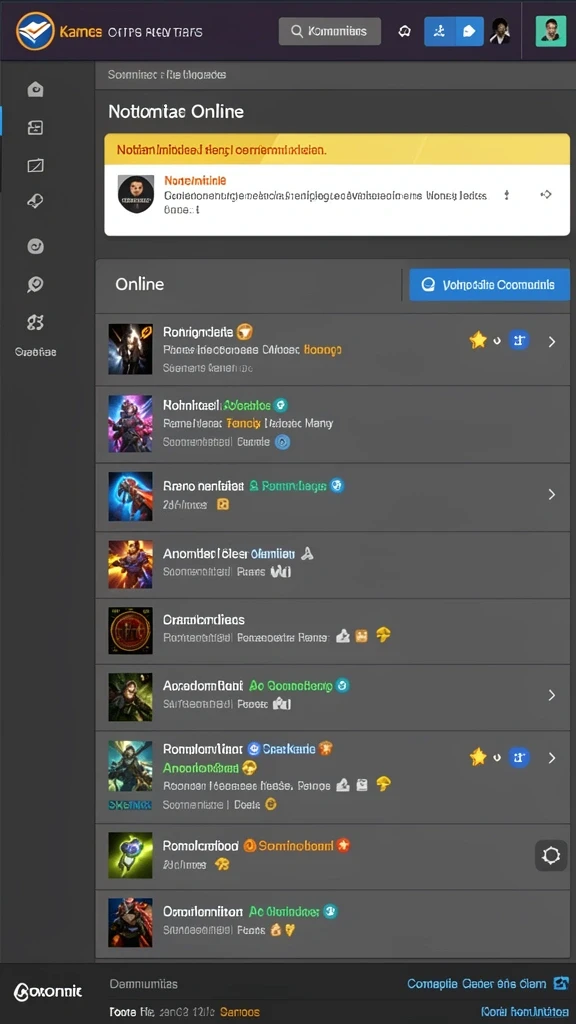Click the blue circle icon on Ronhrigndarie row
The image size is (576, 1024).
[520, 340]
